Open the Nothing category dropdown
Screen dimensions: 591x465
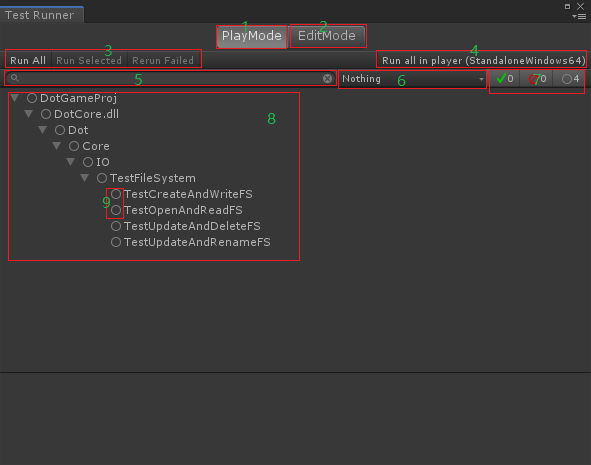point(412,79)
